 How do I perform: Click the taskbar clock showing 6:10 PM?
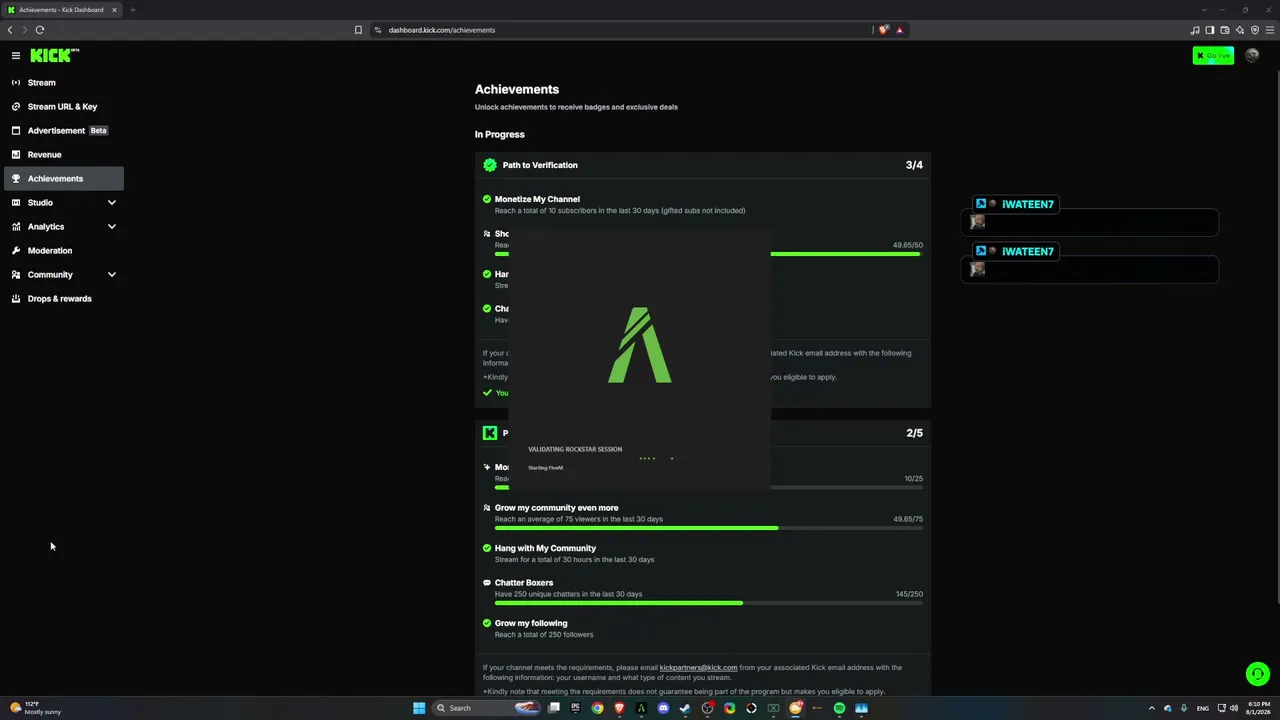pyautogui.click(x=1257, y=708)
